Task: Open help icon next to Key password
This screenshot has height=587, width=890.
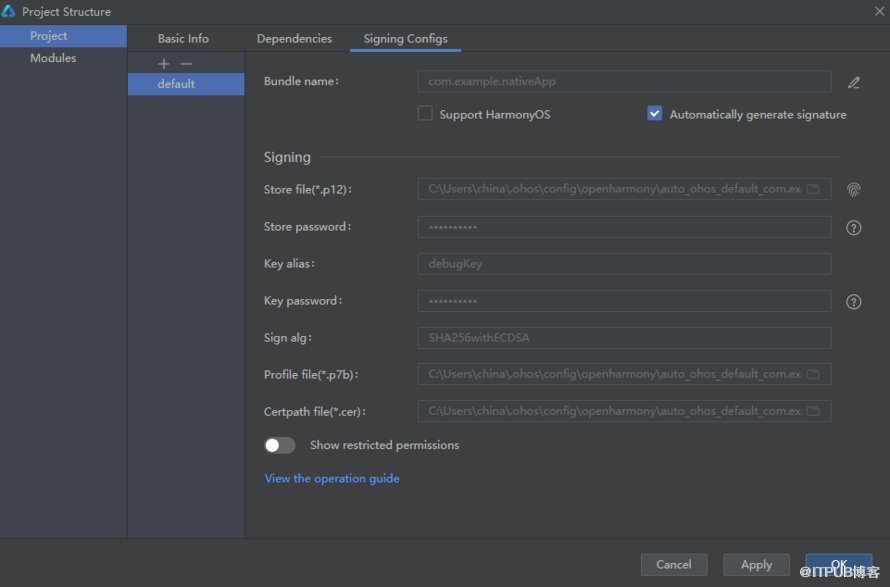Action: click(x=854, y=301)
